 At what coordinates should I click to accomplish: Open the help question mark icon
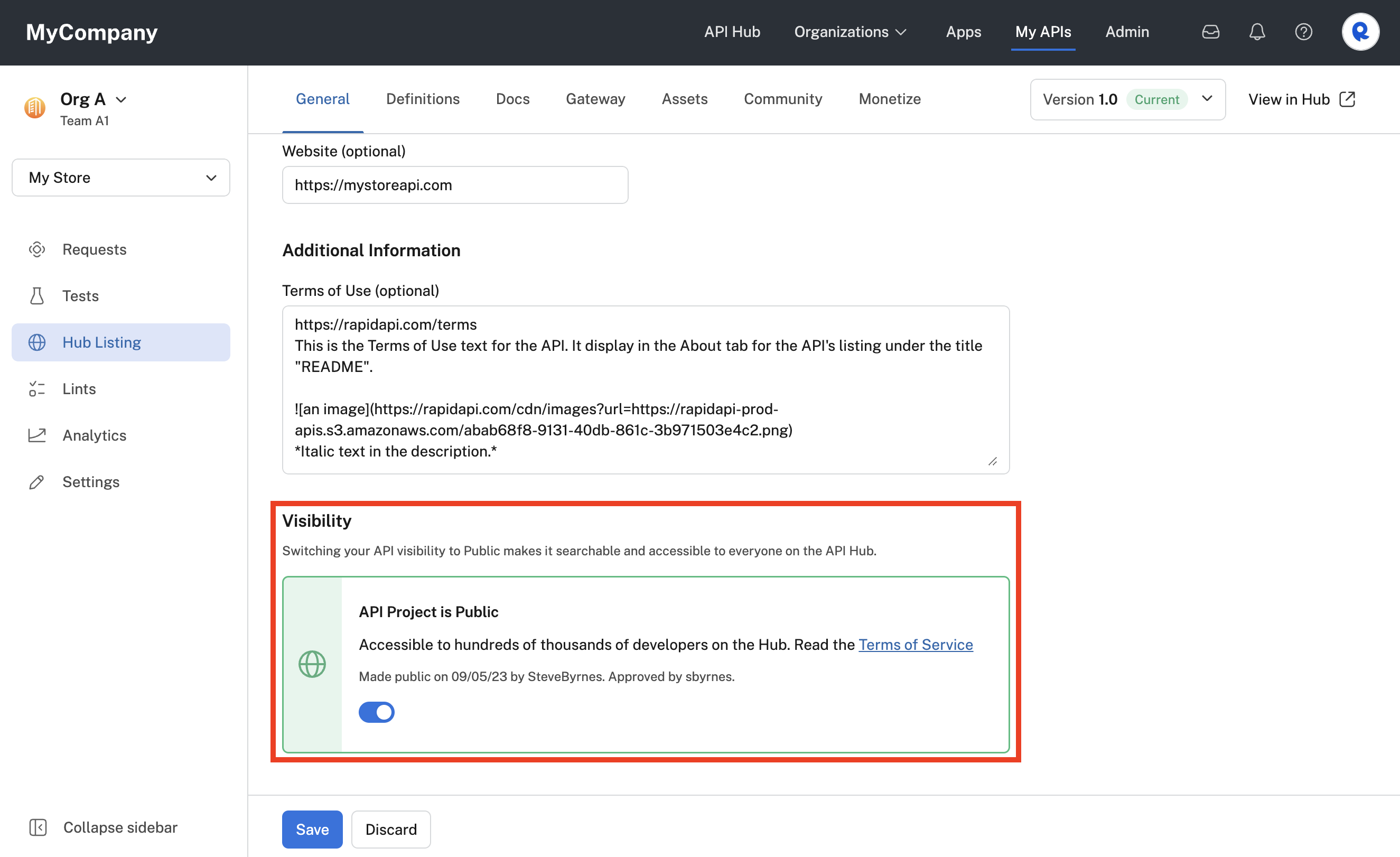(1303, 32)
